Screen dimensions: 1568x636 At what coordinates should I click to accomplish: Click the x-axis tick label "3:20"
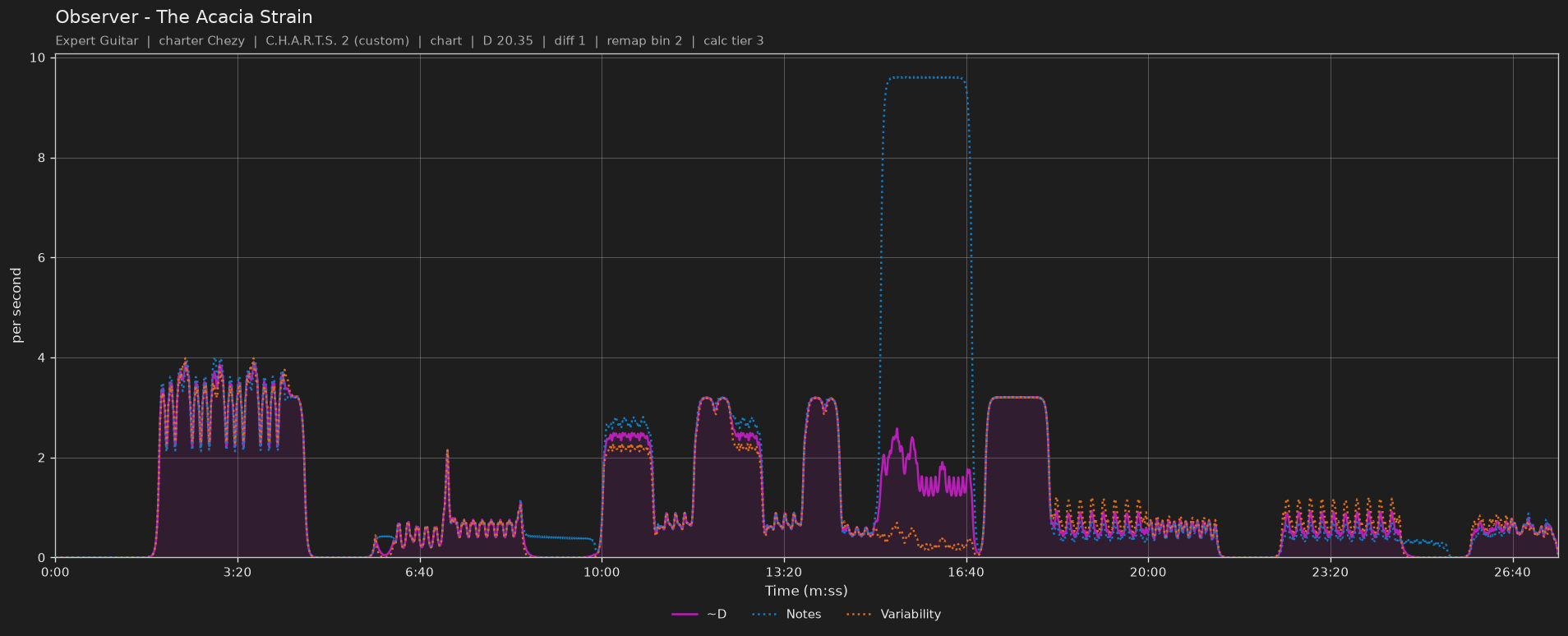coord(238,573)
